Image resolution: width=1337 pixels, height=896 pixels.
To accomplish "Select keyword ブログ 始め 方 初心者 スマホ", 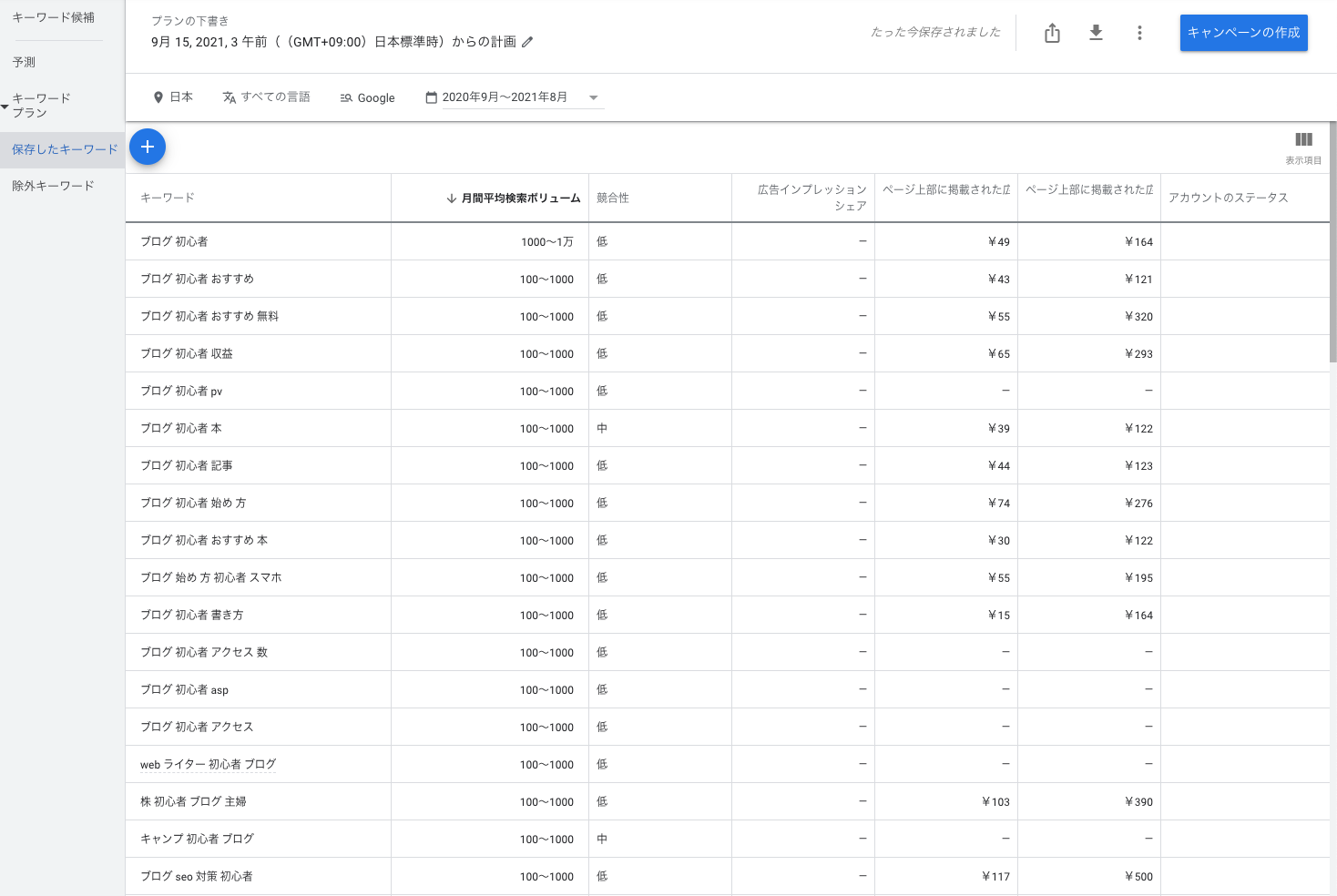I will [x=211, y=577].
